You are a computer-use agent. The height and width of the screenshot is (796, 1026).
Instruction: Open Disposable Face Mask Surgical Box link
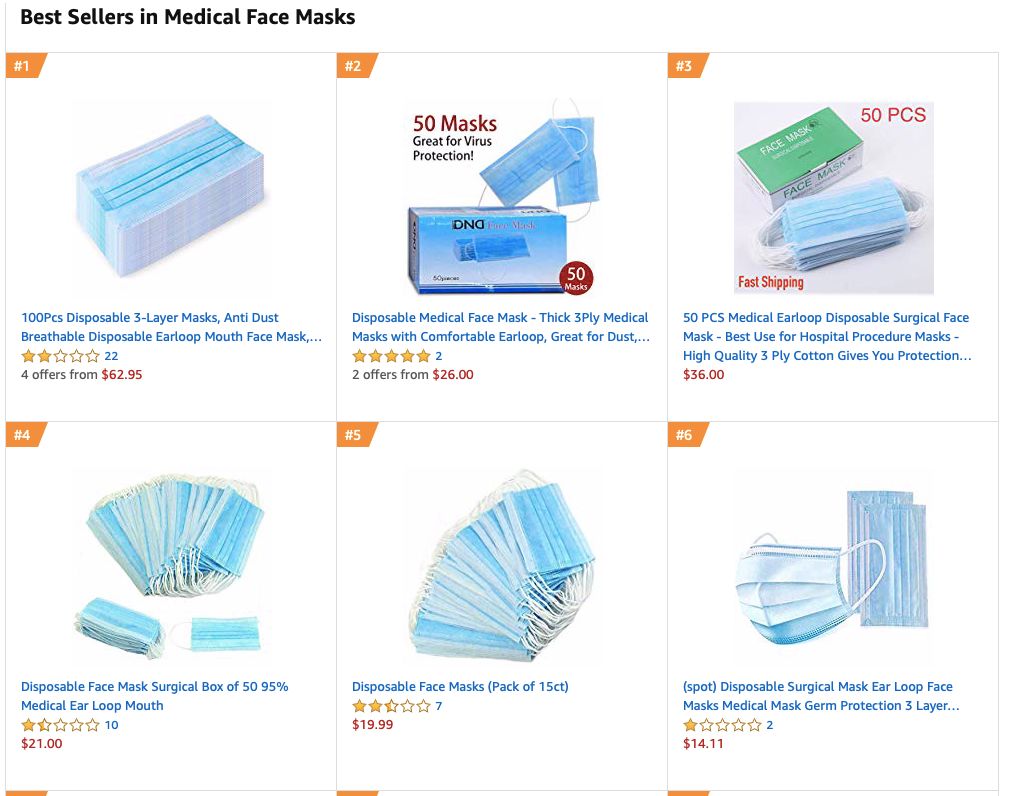click(154, 696)
